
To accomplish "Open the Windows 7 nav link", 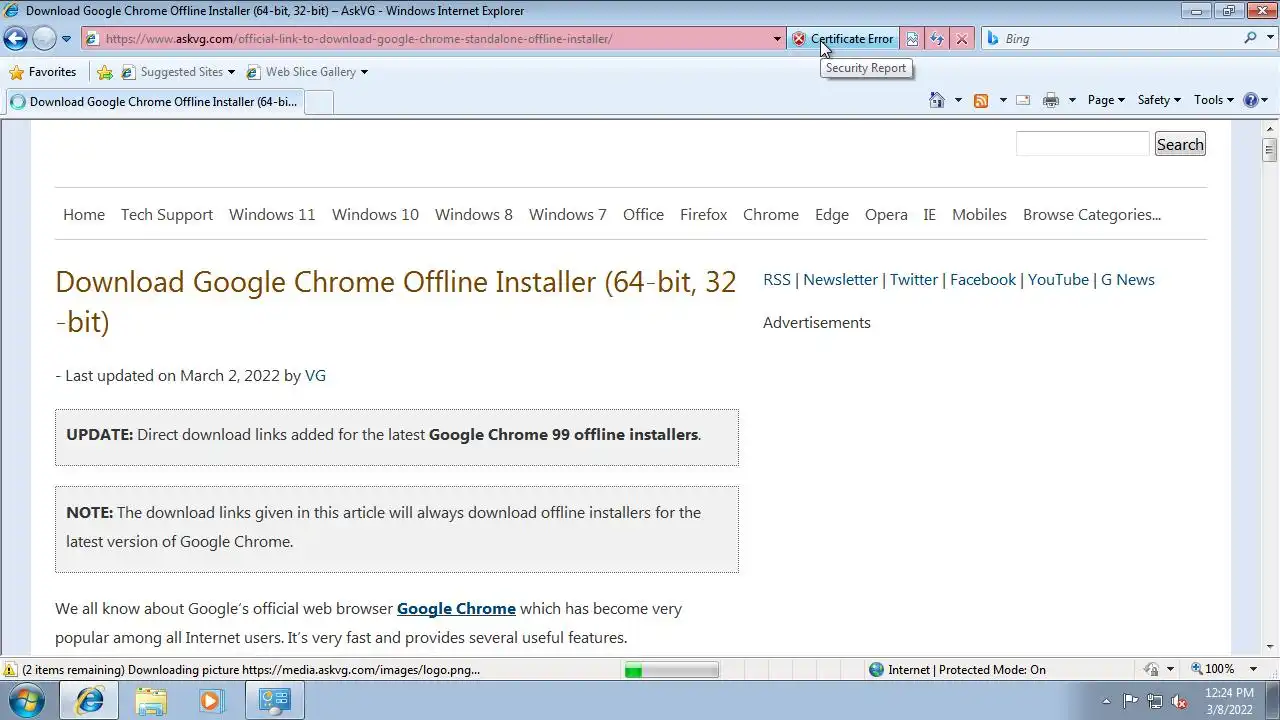I will pos(568,214).
